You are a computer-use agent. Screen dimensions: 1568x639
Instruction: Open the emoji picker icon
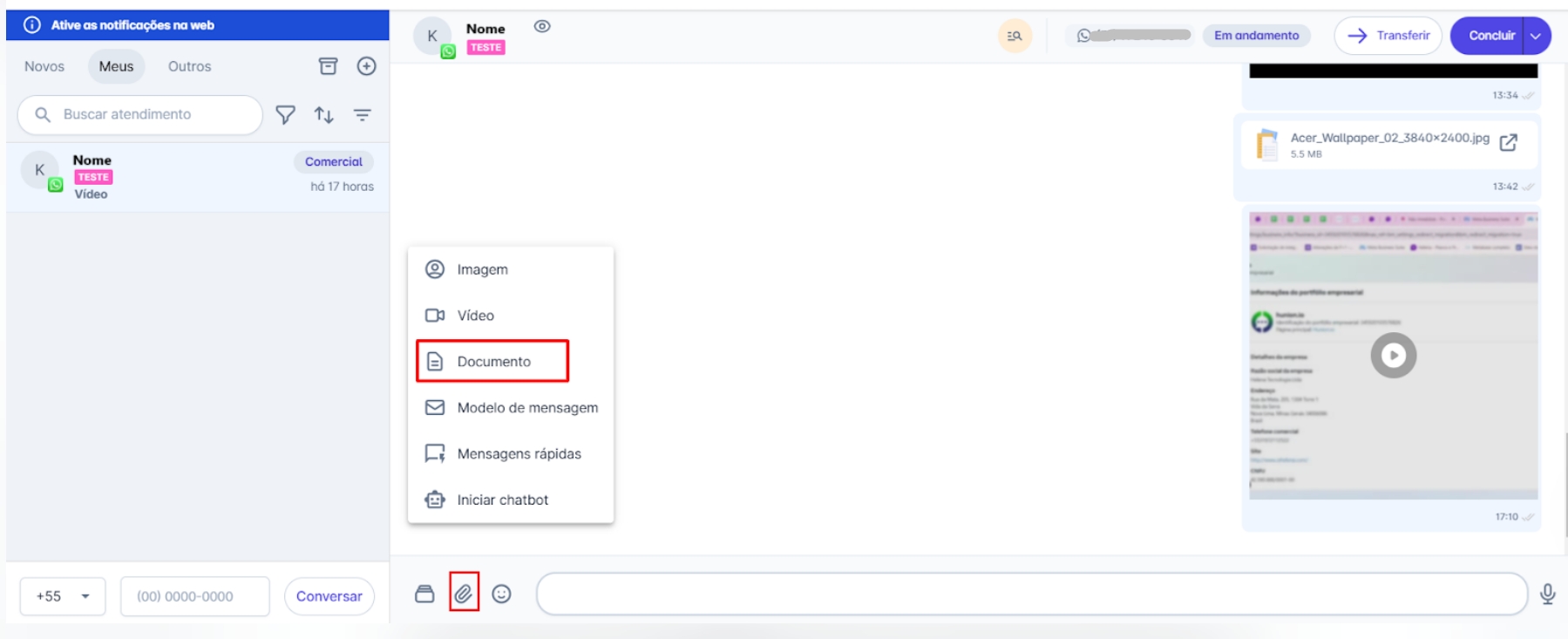point(501,594)
